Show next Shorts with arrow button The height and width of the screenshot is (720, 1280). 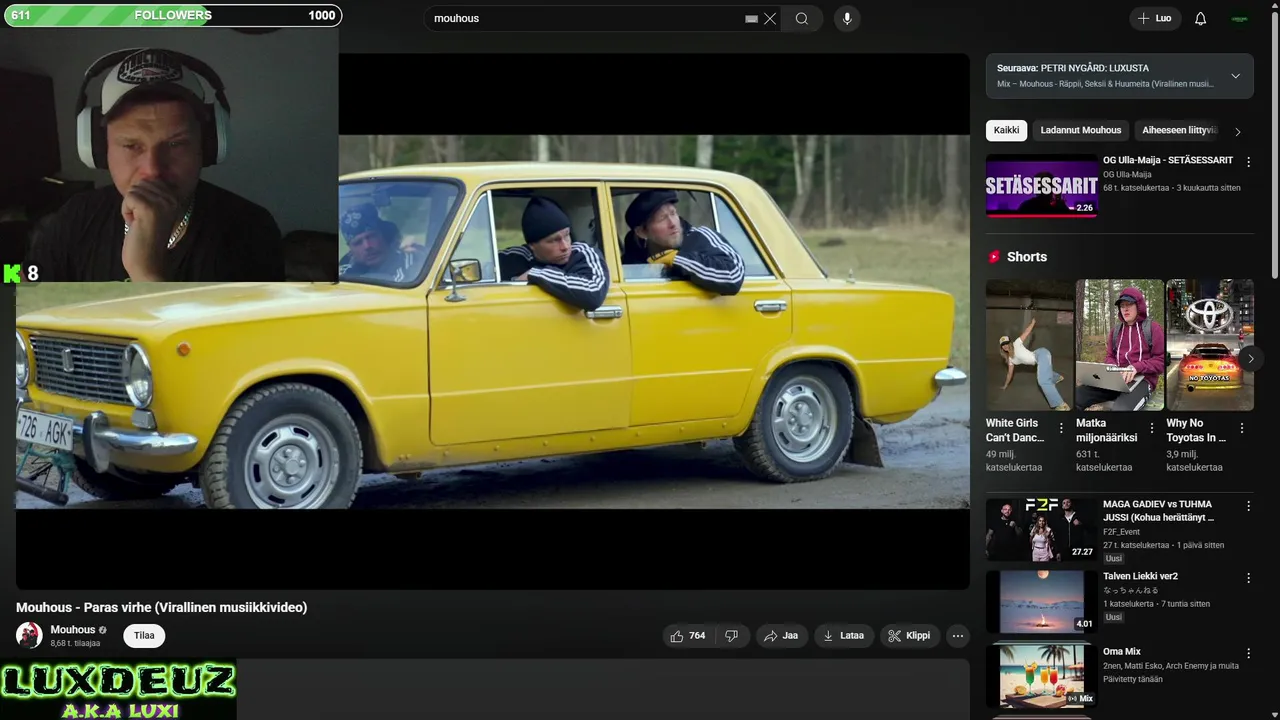1250,358
